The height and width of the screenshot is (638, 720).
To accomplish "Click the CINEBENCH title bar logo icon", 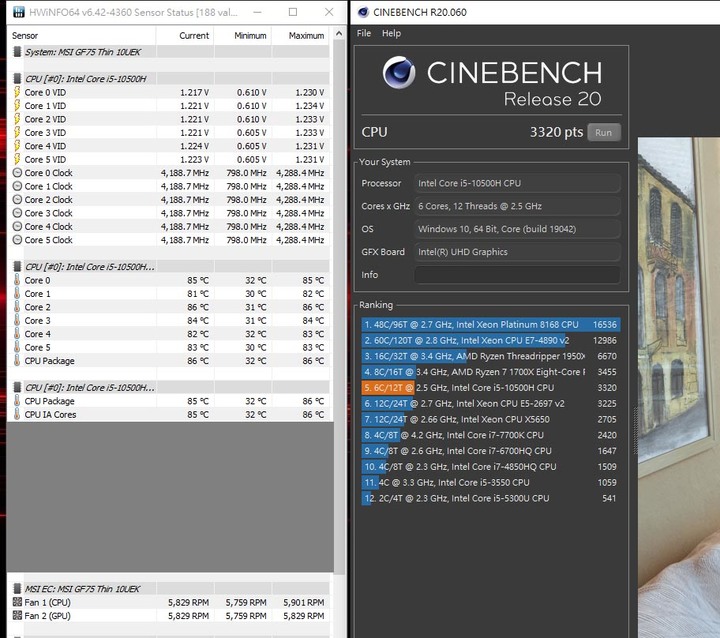I will (x=363, y=12).
